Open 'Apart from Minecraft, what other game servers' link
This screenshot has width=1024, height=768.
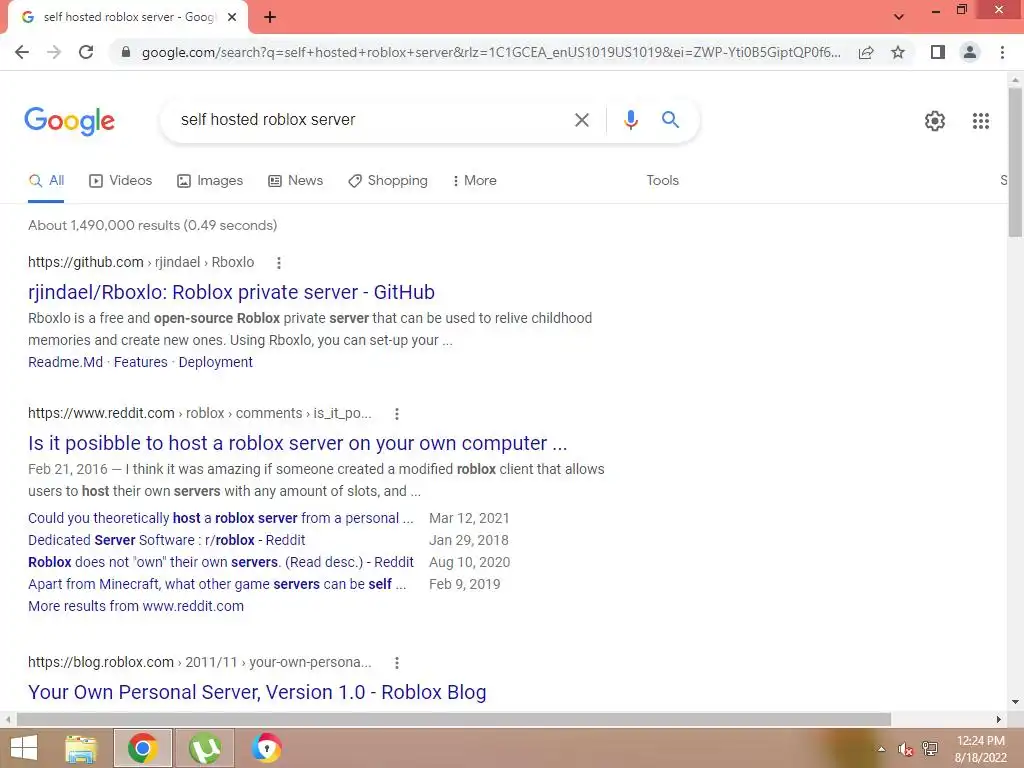point(217,584)
